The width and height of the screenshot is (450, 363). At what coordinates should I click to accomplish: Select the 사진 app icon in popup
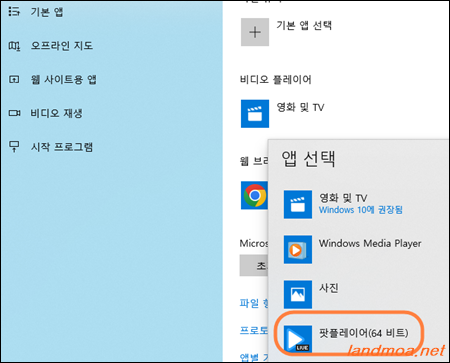point(298,294)
